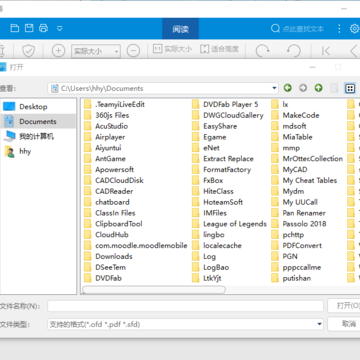
Task: Click the print icon in blue toolbar
Action: 44,28
